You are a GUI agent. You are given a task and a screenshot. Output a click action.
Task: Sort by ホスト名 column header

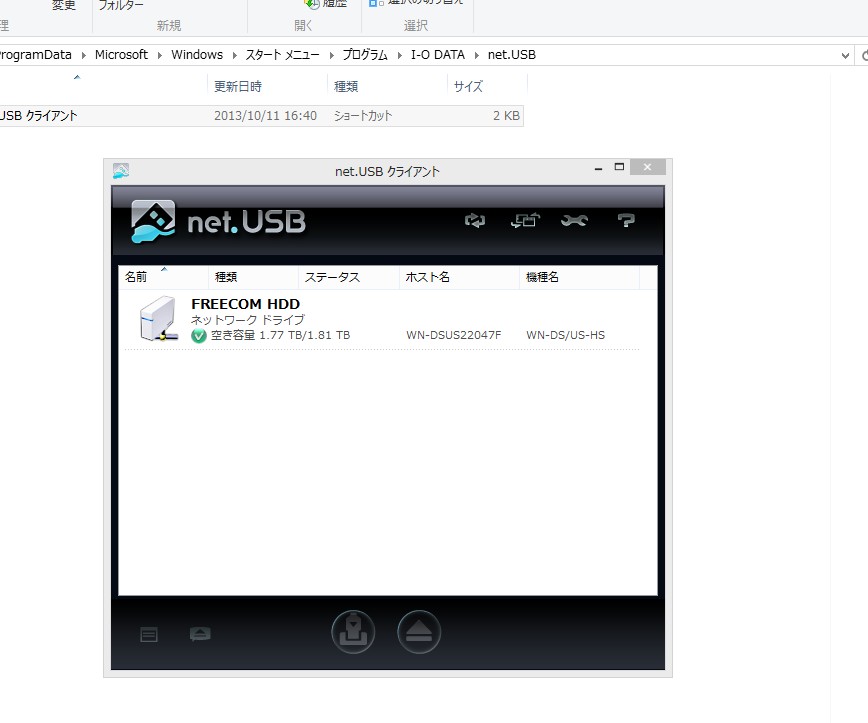click(x=459, y=277)
